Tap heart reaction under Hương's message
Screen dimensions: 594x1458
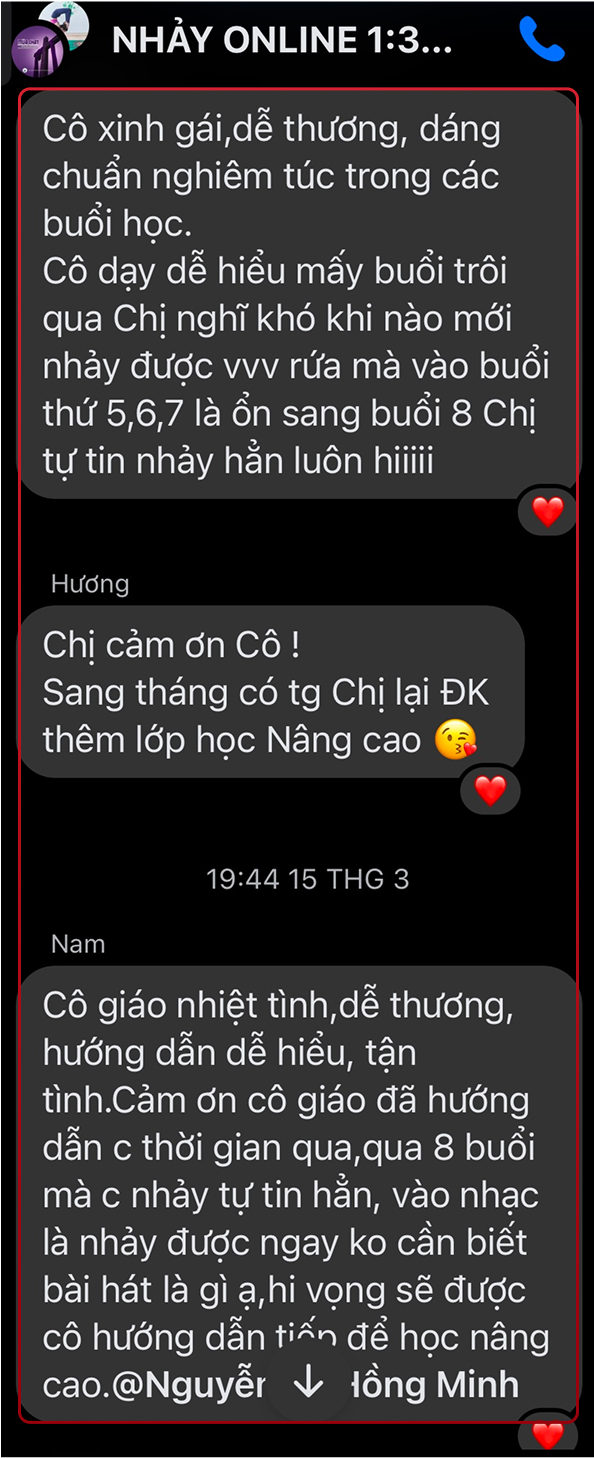click(x=490, y=791)
